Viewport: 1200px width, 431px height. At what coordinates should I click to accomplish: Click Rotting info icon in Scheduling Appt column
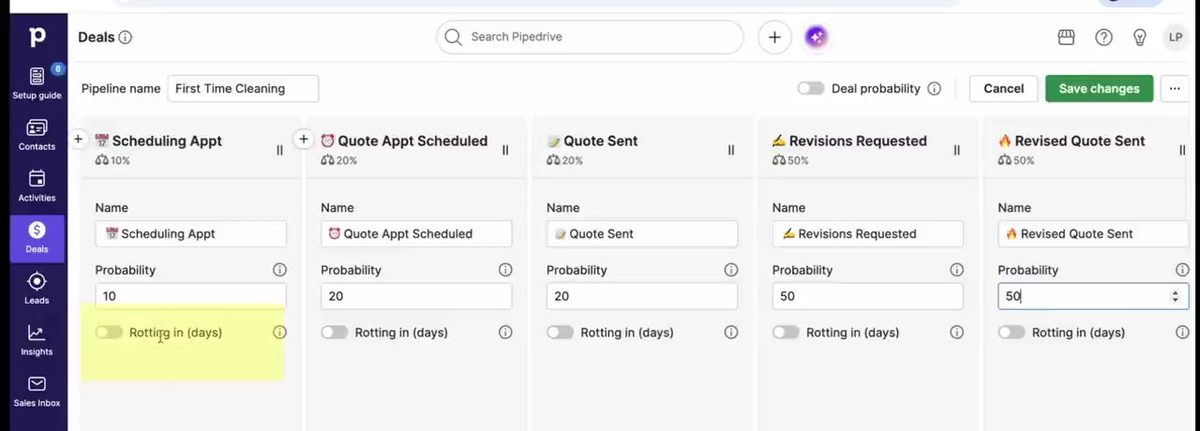pyautogui.click(x=280, y=332)
